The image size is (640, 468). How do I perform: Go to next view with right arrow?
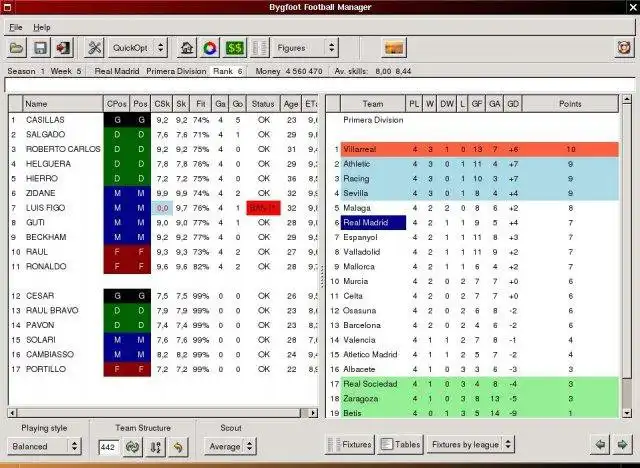tap(622, 444)
